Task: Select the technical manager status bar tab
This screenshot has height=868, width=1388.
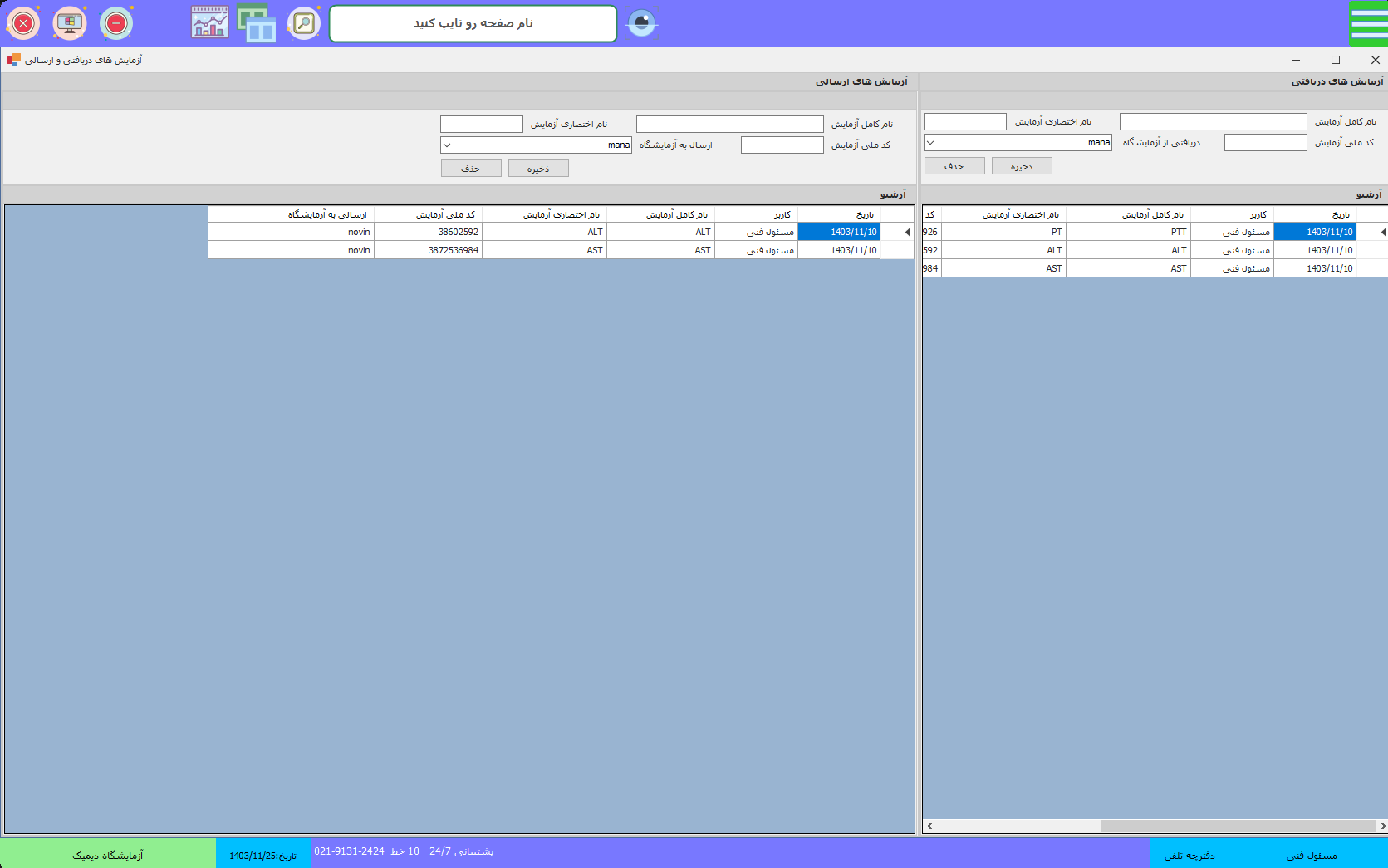Action: tap(1312, 855)
